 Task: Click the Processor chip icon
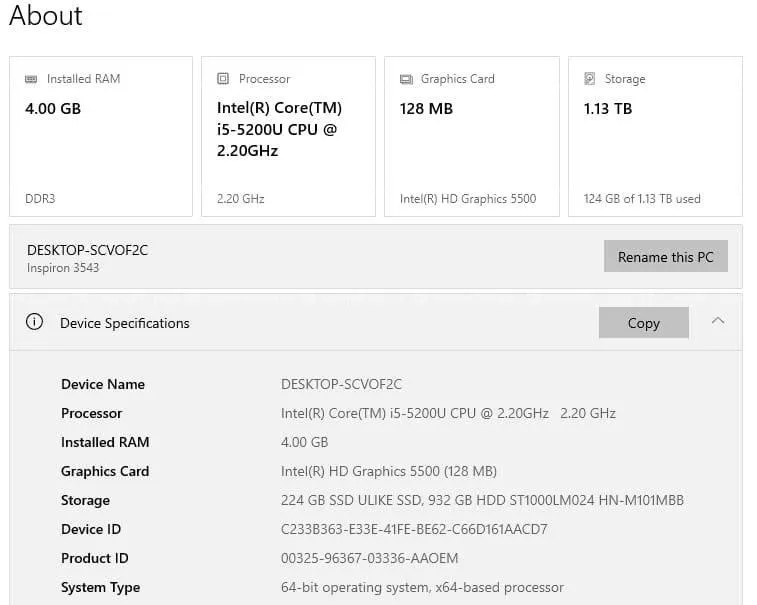[223, 79]
